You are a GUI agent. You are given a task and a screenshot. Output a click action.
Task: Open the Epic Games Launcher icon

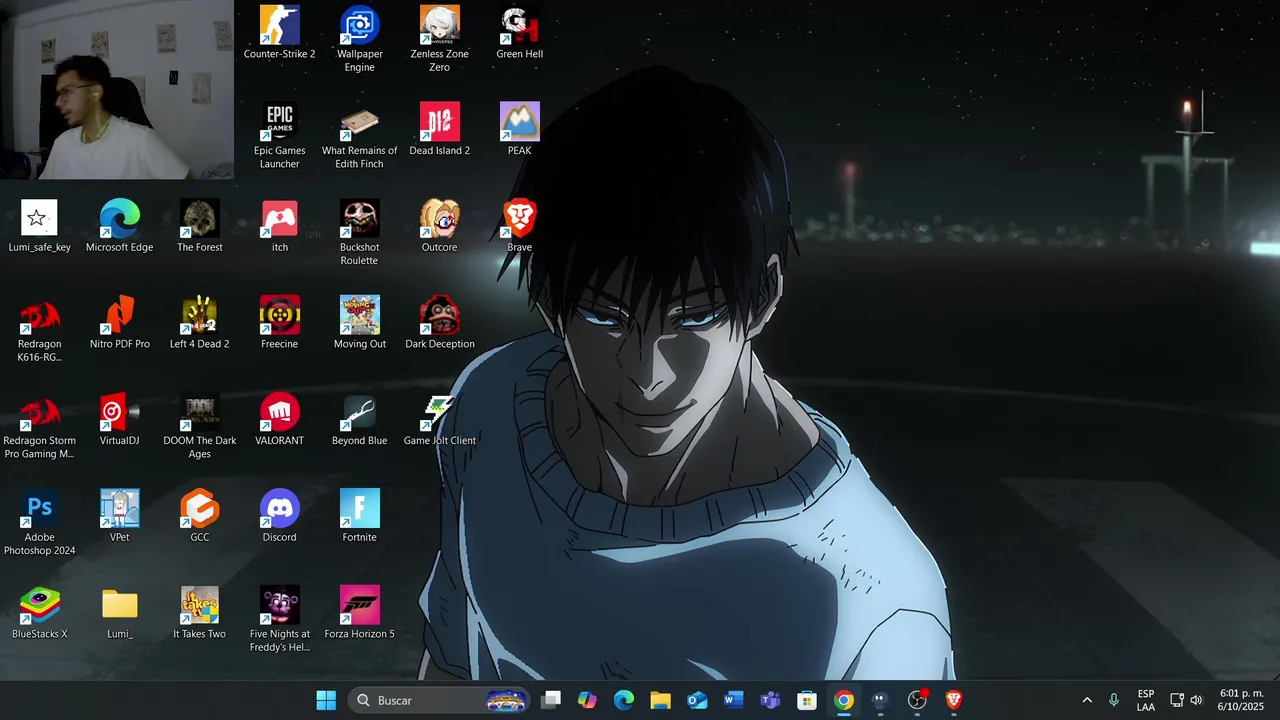280,136
